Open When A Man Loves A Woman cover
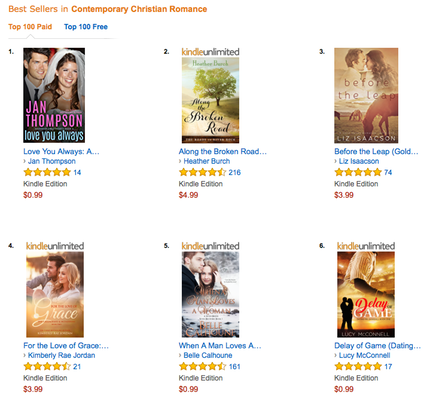Viewport: 430px width, 417px height. (210, 295)
